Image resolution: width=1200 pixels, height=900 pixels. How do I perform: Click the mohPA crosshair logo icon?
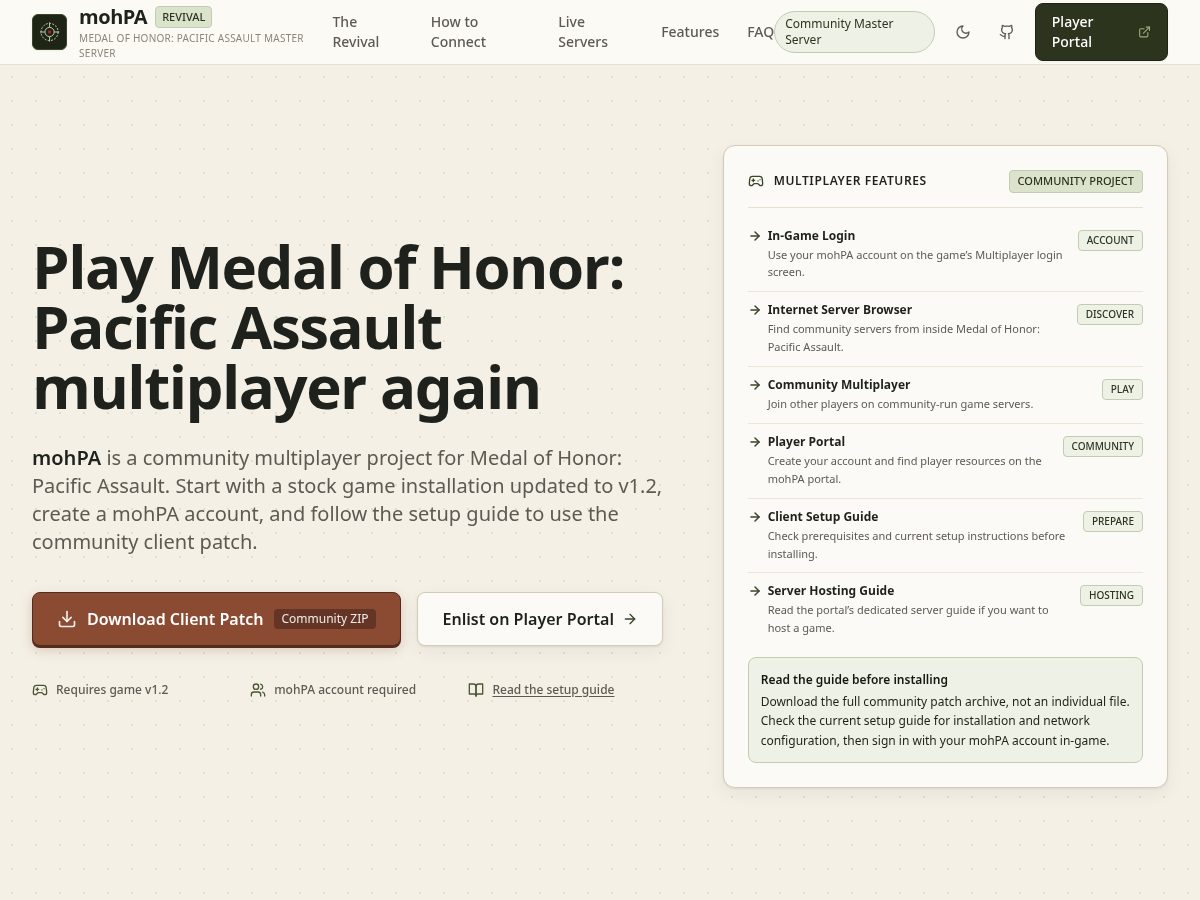click(x=49, y=32)
